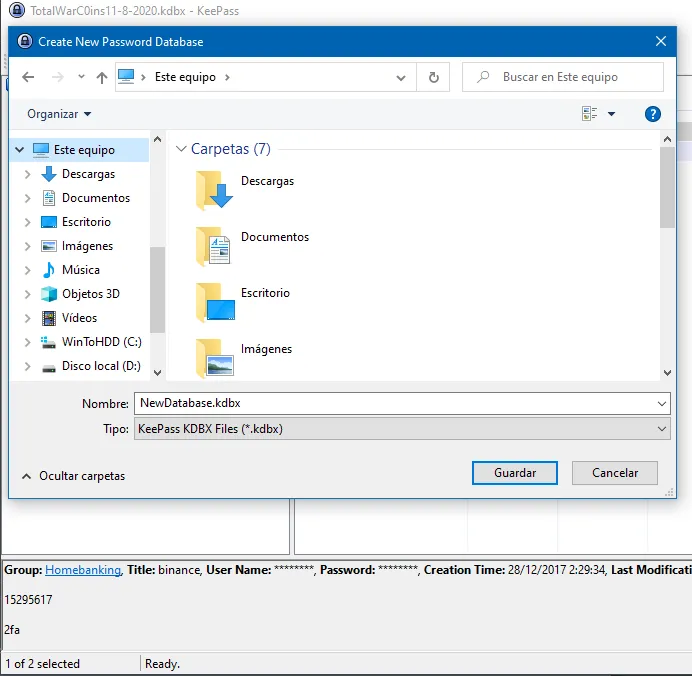
Task: Expand Documentos in the navigation tree
Action: tap(27, 198)
